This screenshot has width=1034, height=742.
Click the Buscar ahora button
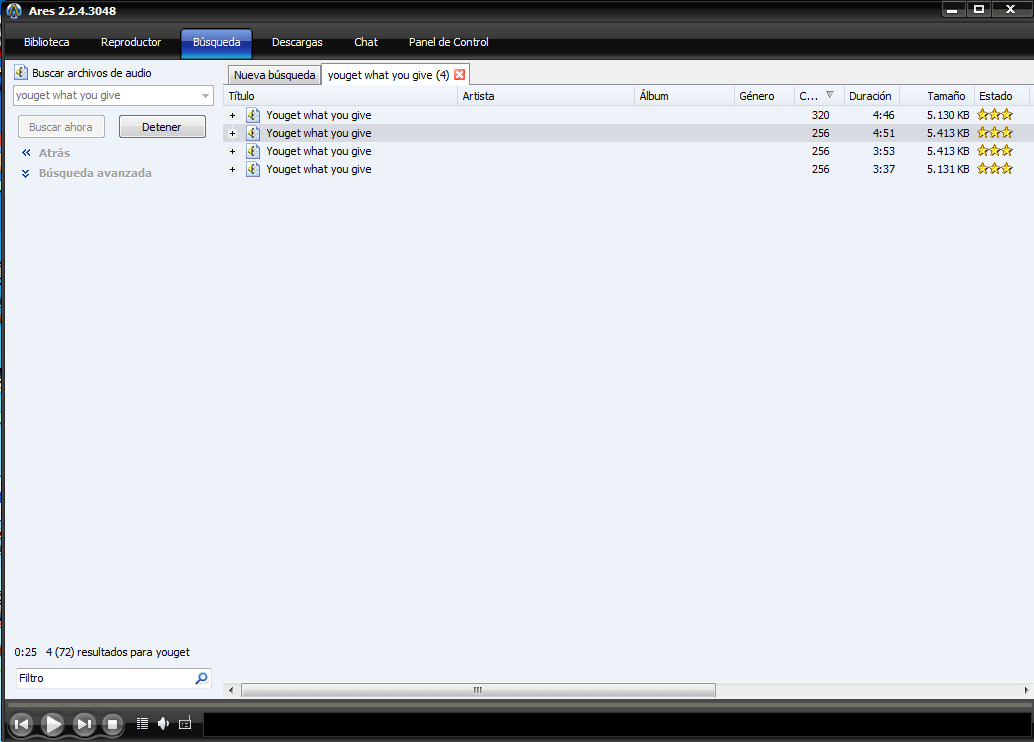61,127
